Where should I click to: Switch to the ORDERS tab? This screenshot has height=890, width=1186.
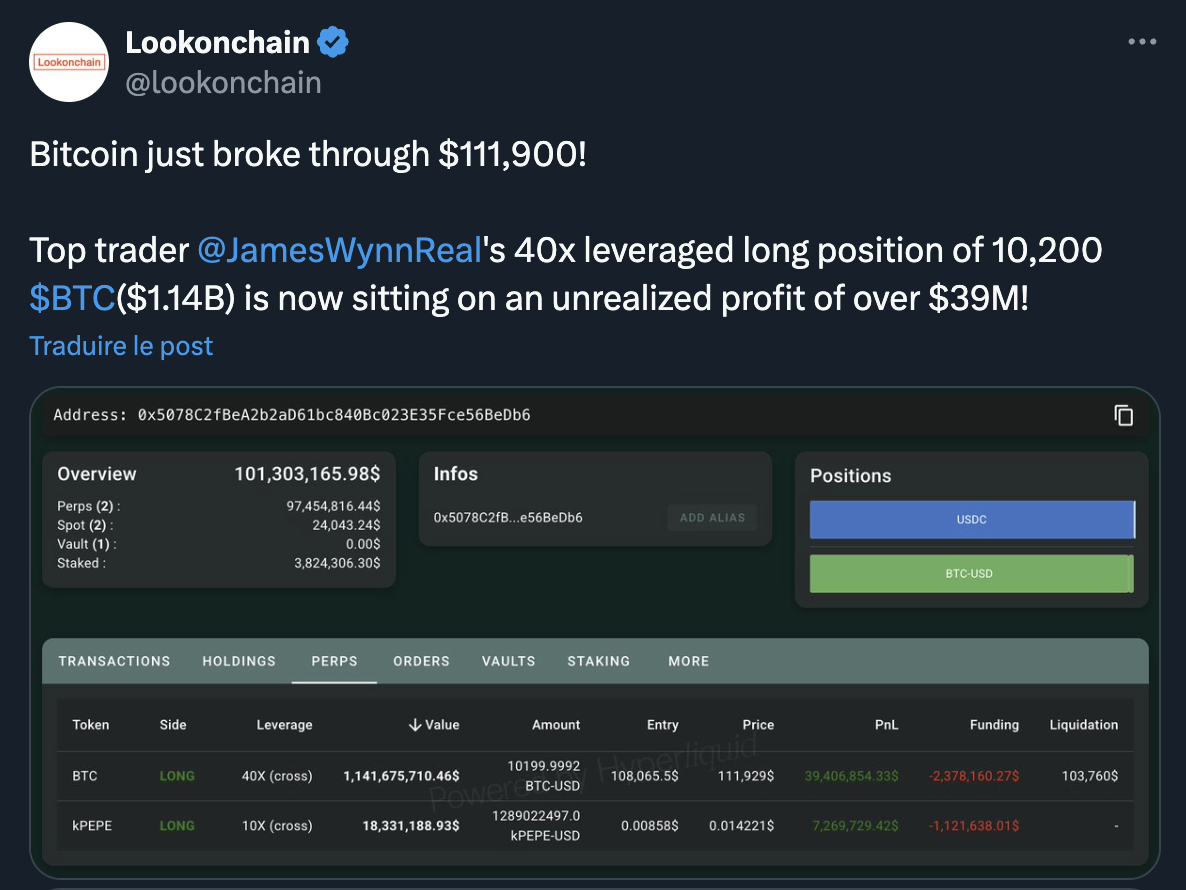421,661
